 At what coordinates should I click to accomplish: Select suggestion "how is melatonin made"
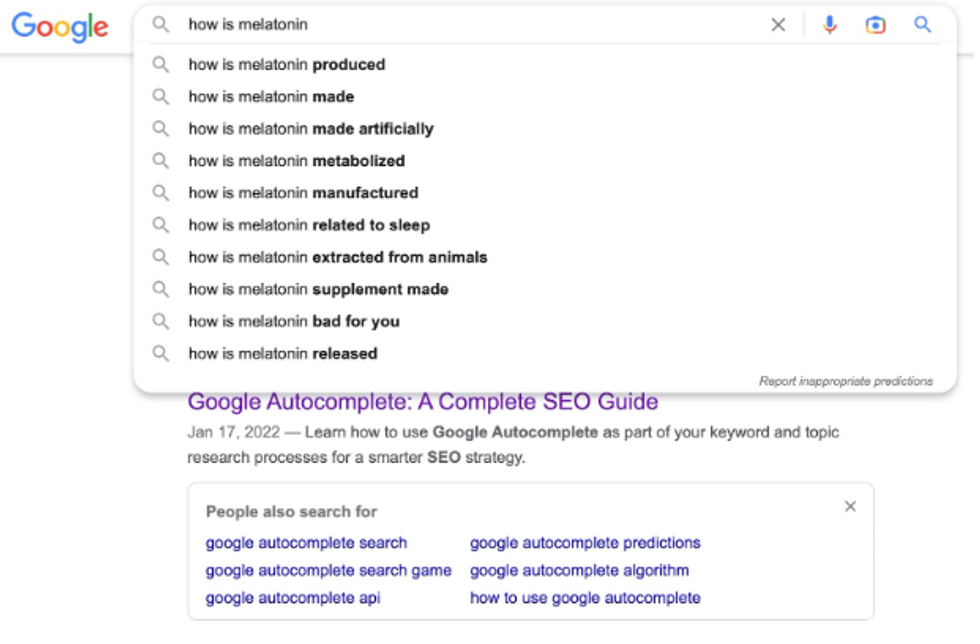pos(271,97)
